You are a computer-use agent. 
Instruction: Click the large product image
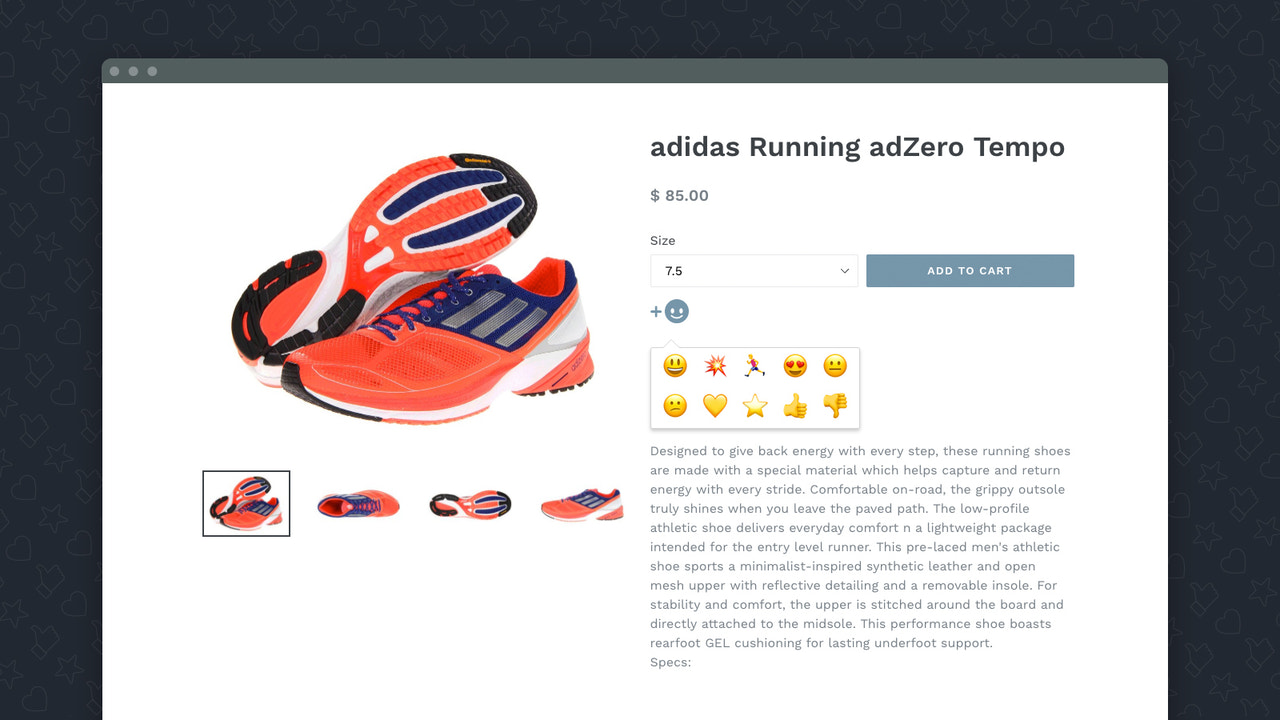pos(410,290)
